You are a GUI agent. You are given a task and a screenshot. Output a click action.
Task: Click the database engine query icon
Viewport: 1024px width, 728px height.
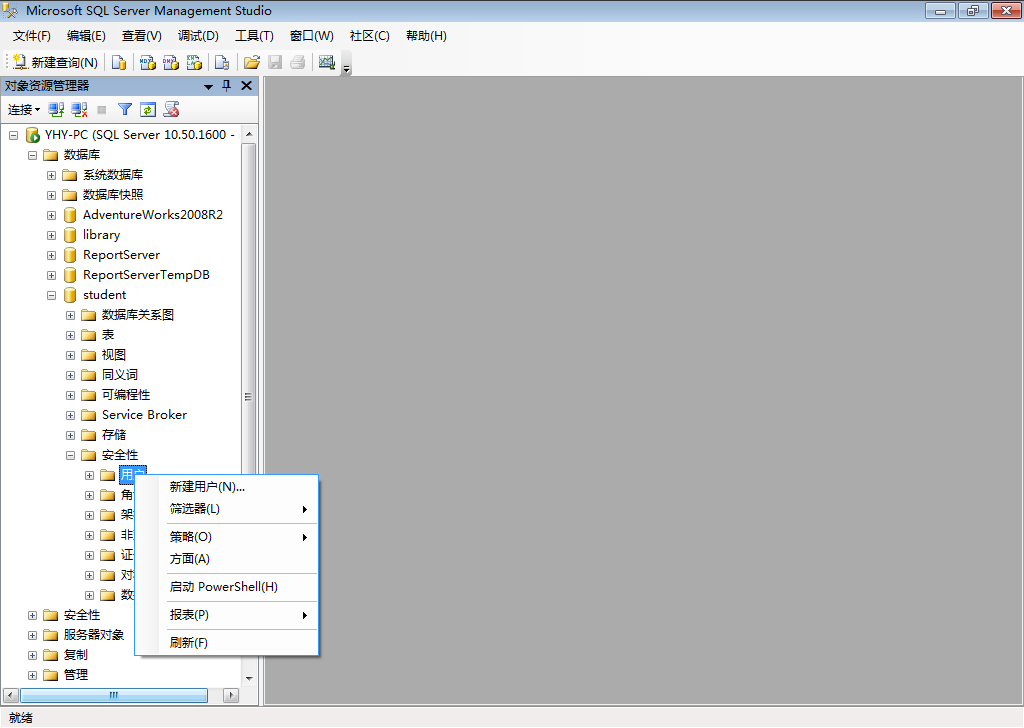point(119,62)
